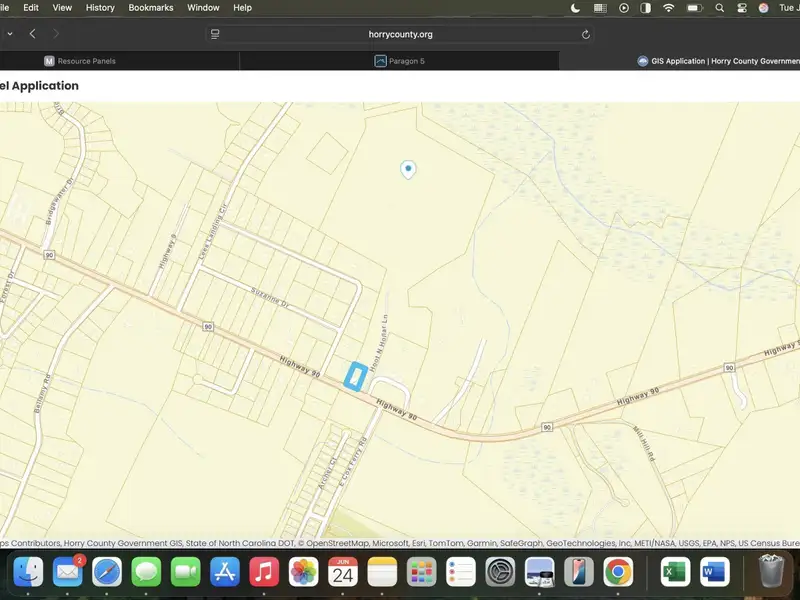
Task: Expand the sidebar dropdown chevron in Safari toolbar
Action: click(x=10, y=34)
